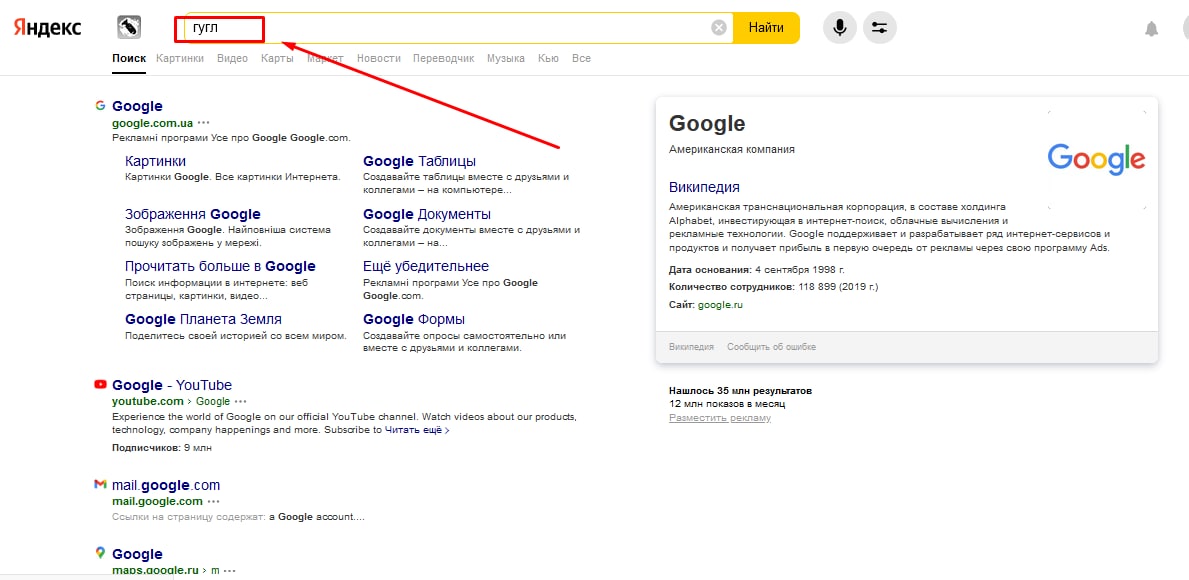Open Прочитать больше в Google sitelink
The height and width of the screenshot is (580, 1189).
pyautogui.click(x=221, y=266)
